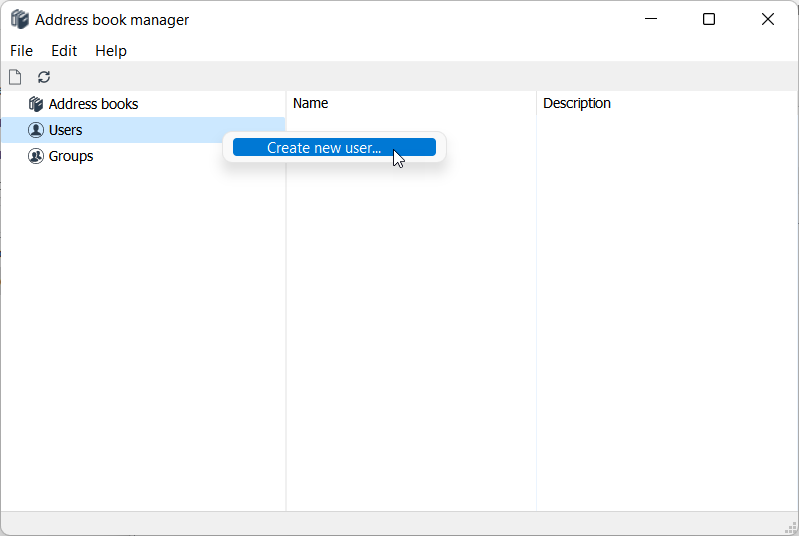Click the Users person icon
This screenshot has width=799, height=536.
tap(36, 130)
